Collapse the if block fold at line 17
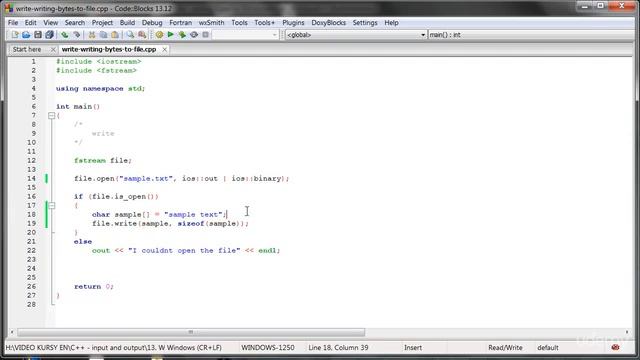The height and width of the screenshot is (360, 640). pyautogui.click(x=51, y=205)
